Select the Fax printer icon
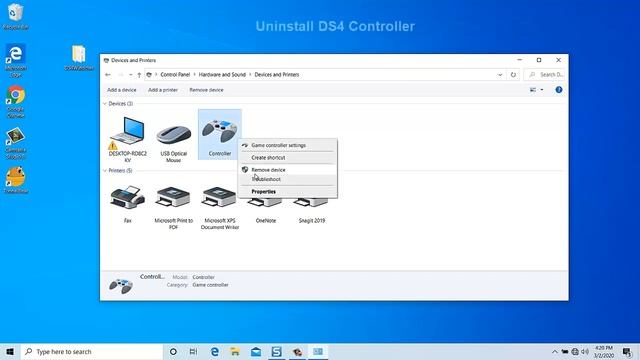640x360 pixels. click(x=127, y=197)
